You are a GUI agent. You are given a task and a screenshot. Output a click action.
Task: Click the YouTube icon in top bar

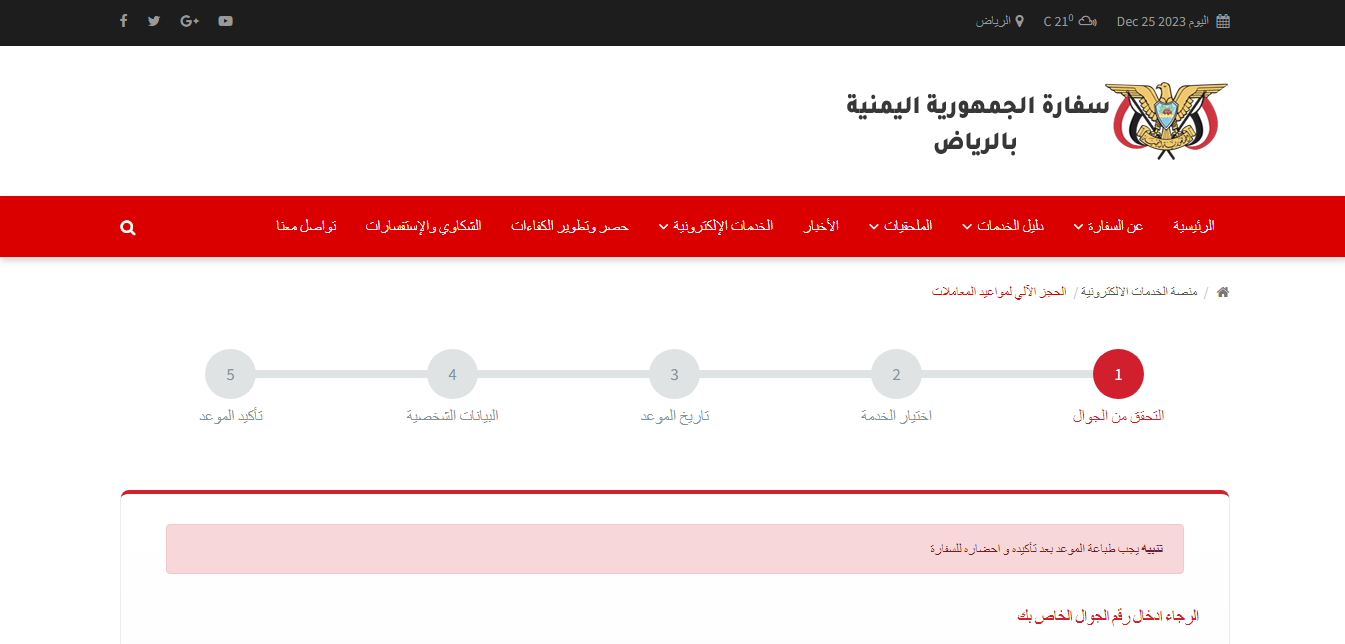pos(226,21)
